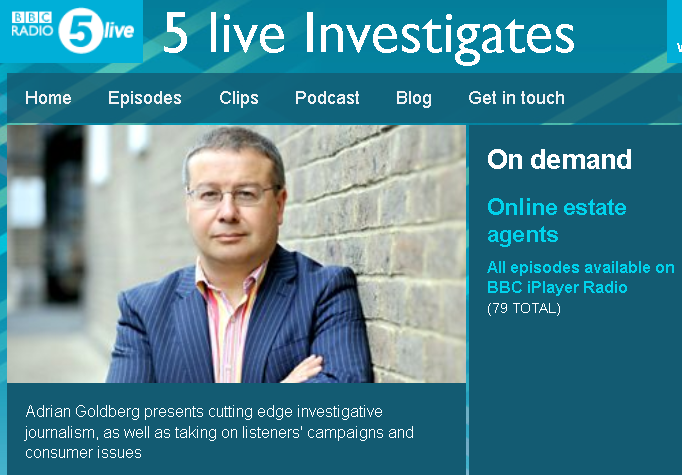Click the white circular 5 logo
This screenshot has height=475, width=682.
click(81, 31)
